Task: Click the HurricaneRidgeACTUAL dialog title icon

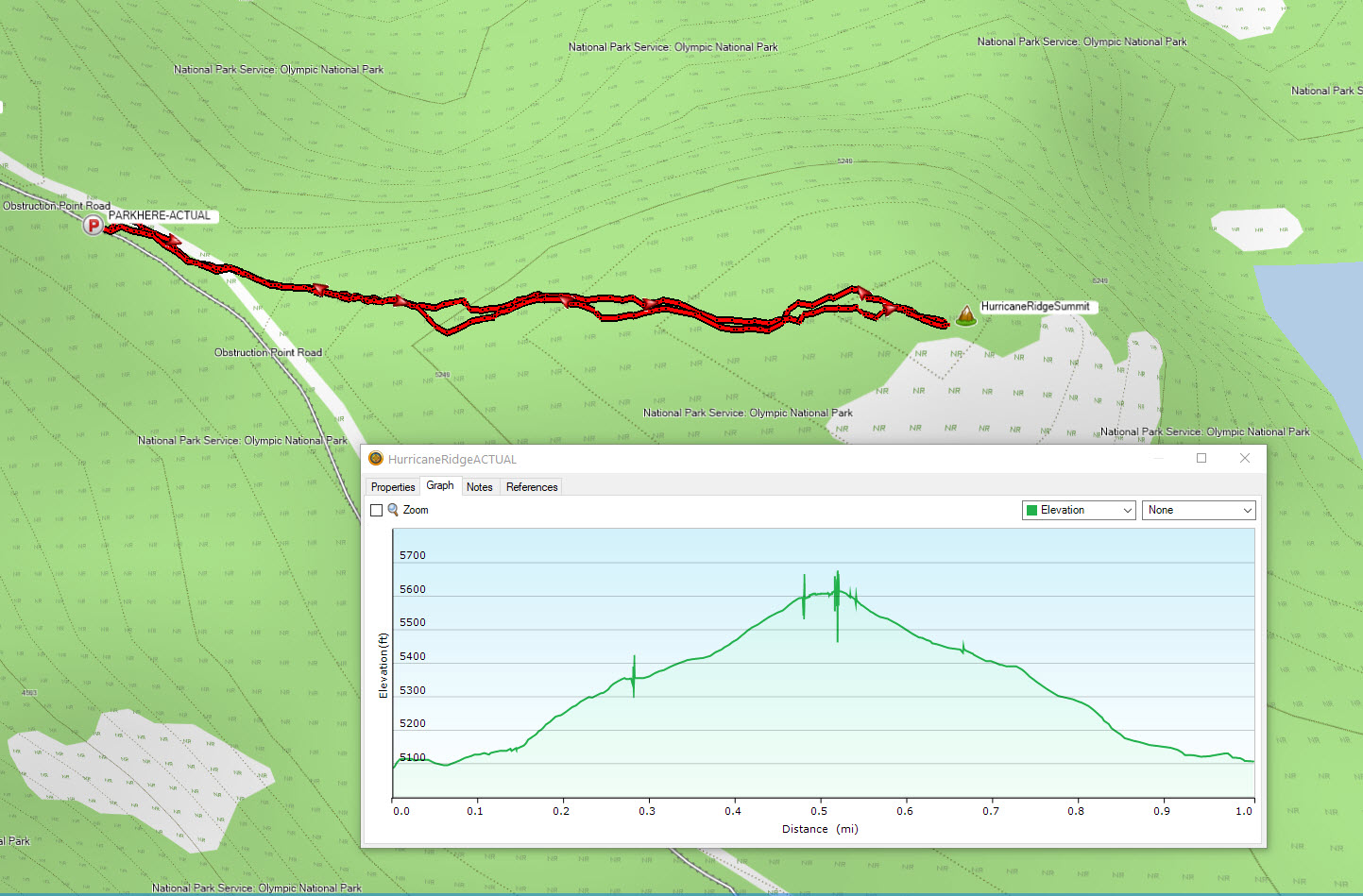Action: (376, 459)
